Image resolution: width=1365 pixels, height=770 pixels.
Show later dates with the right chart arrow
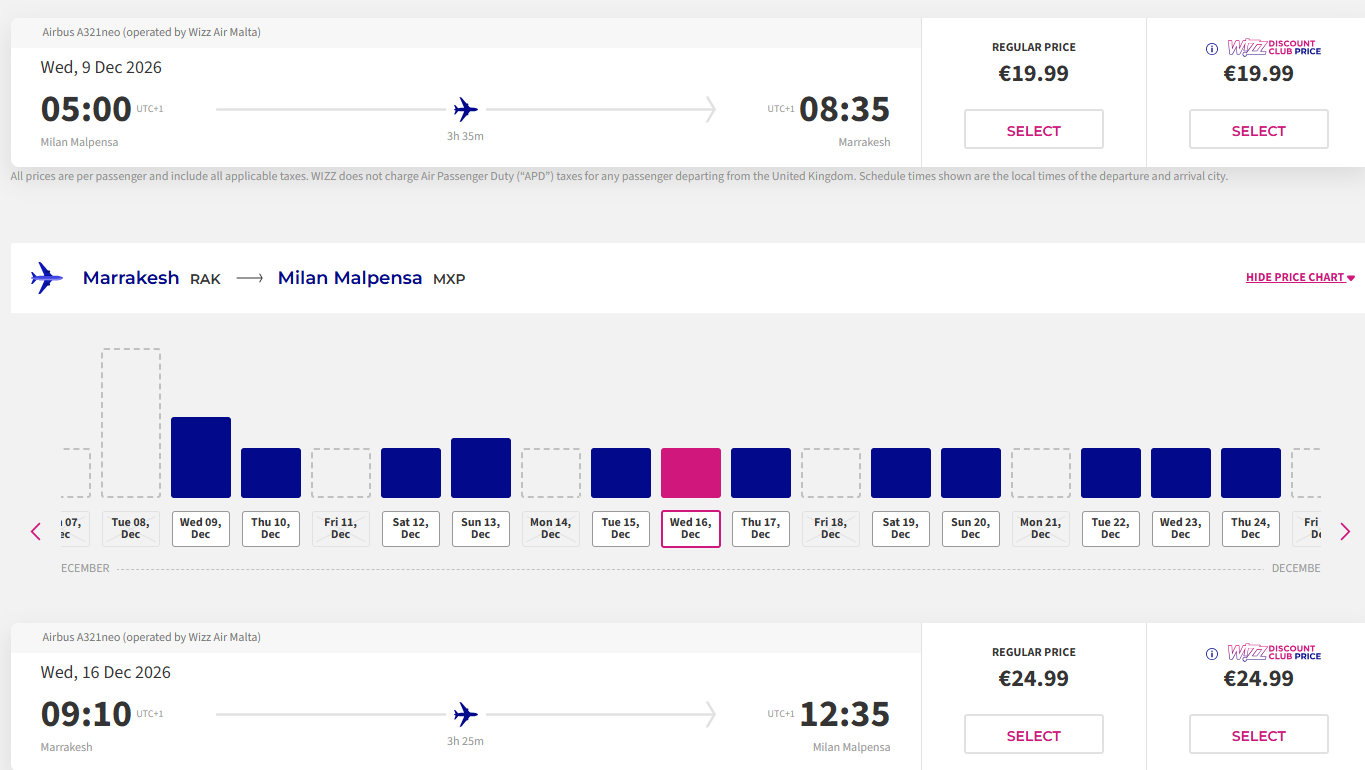coord(1345,531)
